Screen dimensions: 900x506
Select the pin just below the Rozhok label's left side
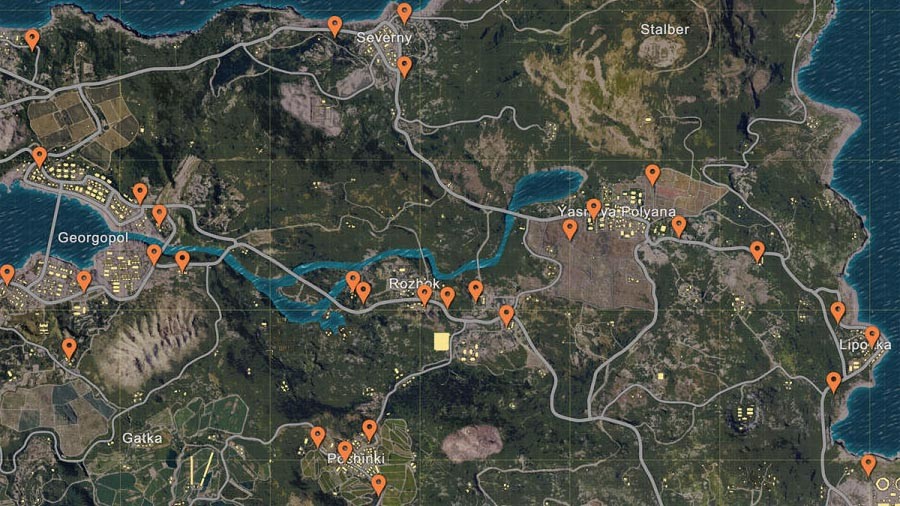coord(424,295)
